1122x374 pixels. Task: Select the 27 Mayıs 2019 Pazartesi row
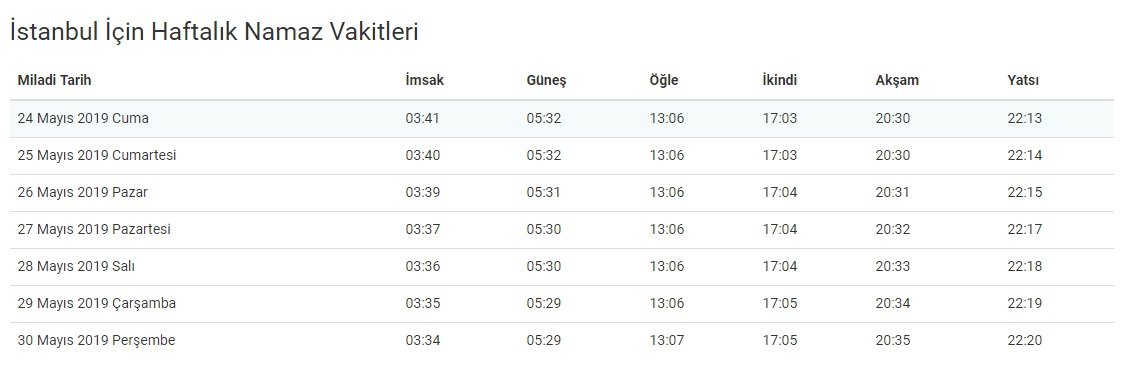click(562, 230)
